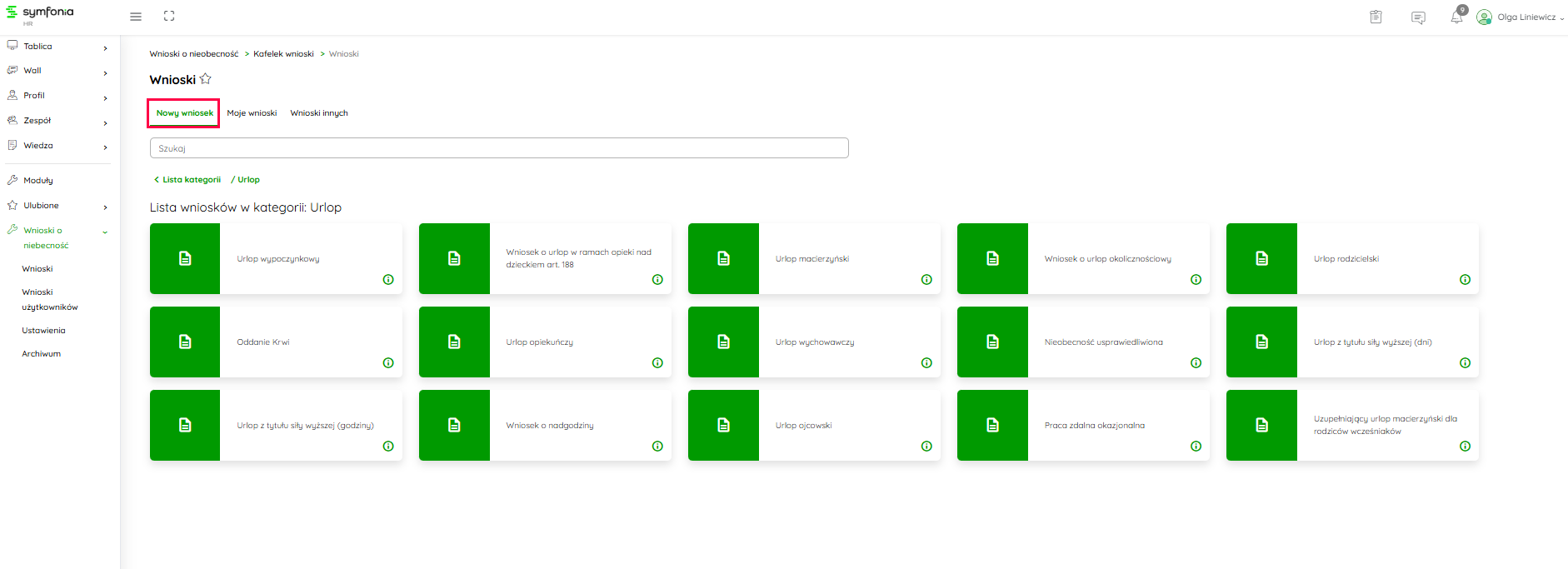Toggle fullscreen mode icon
The image size is (1568, 569).
tap(169, 17)
